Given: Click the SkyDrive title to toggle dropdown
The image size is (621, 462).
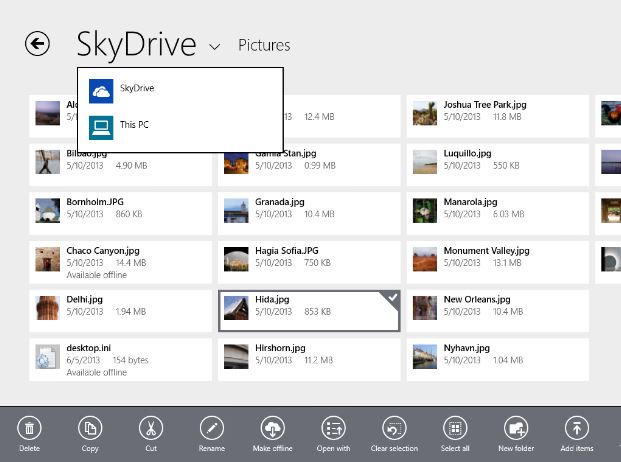Looking at the screenshot, I should [x=136, y=45].
